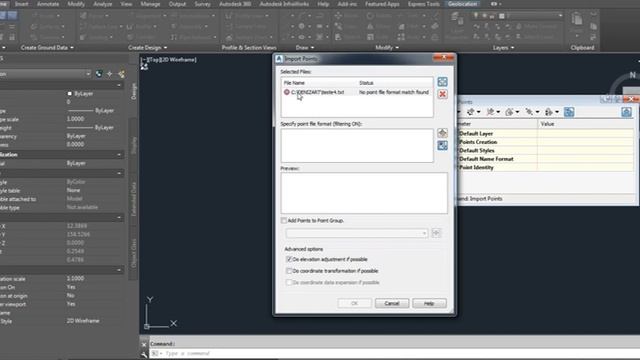Switch to the Analyze ribbon tab
Screen dimensions: 640x360
[x=102, y=4]
